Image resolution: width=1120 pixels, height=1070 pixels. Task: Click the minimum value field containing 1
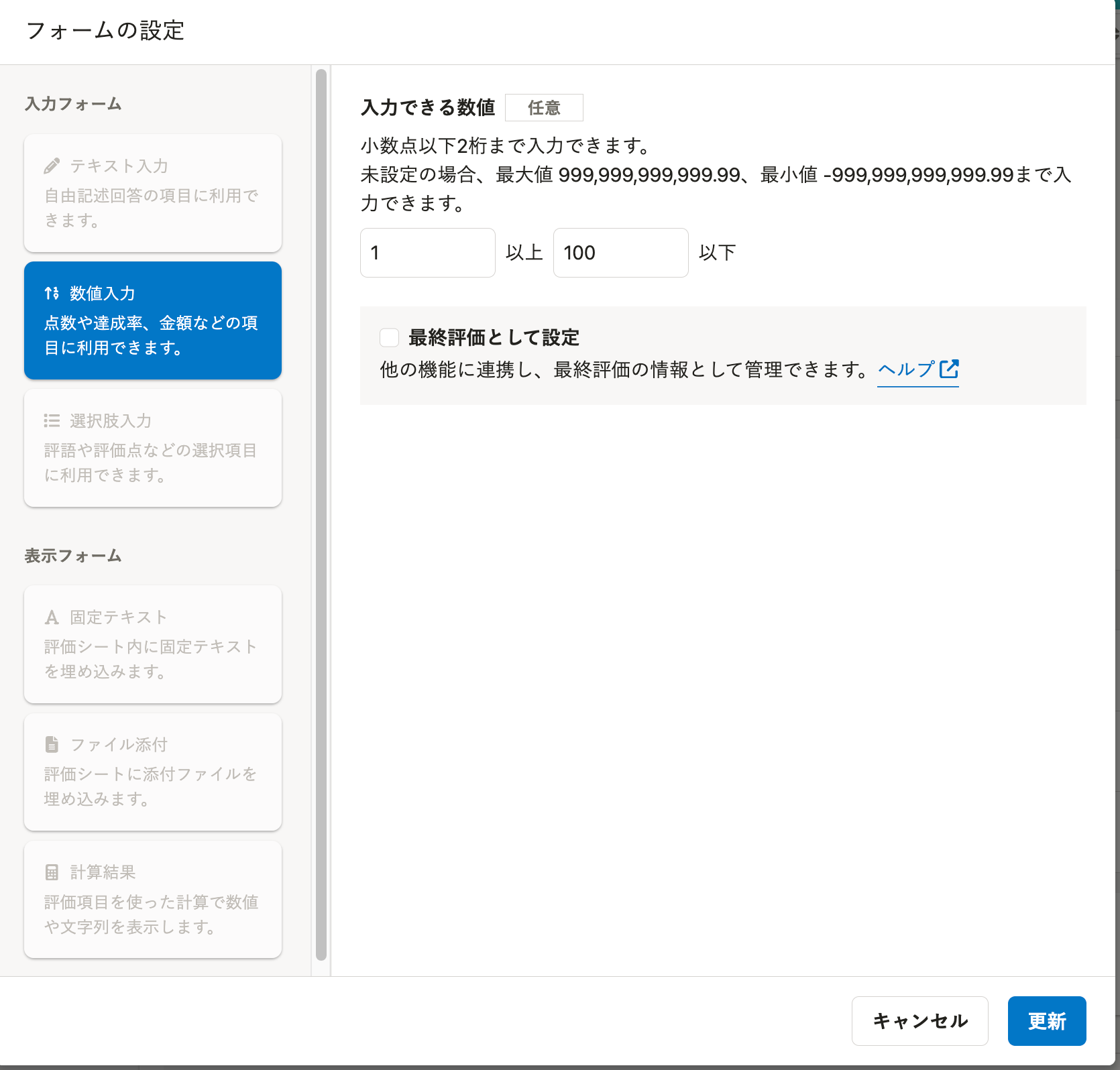[427, 253]
